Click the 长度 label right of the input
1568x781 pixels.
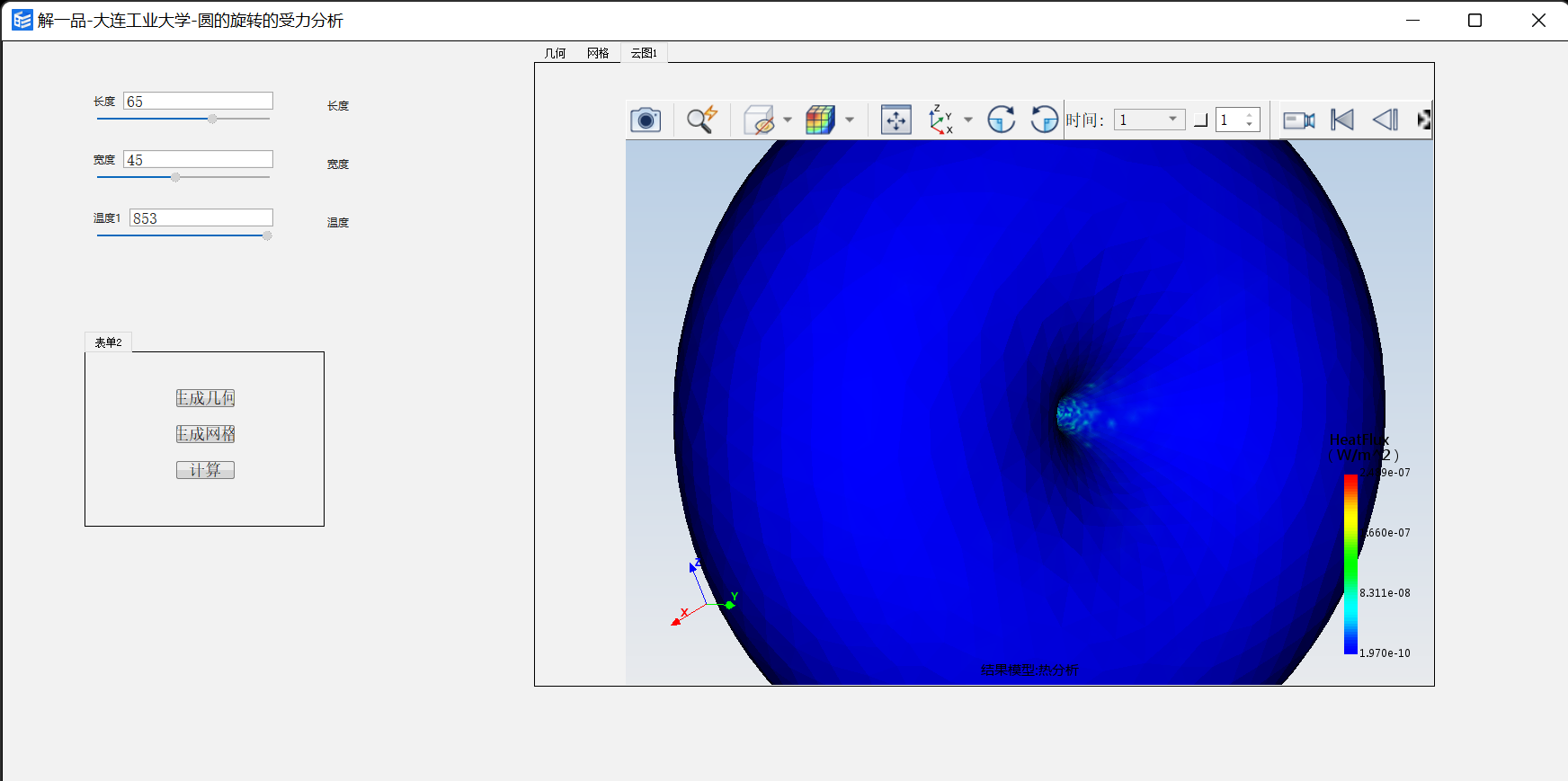click(338, 106)
